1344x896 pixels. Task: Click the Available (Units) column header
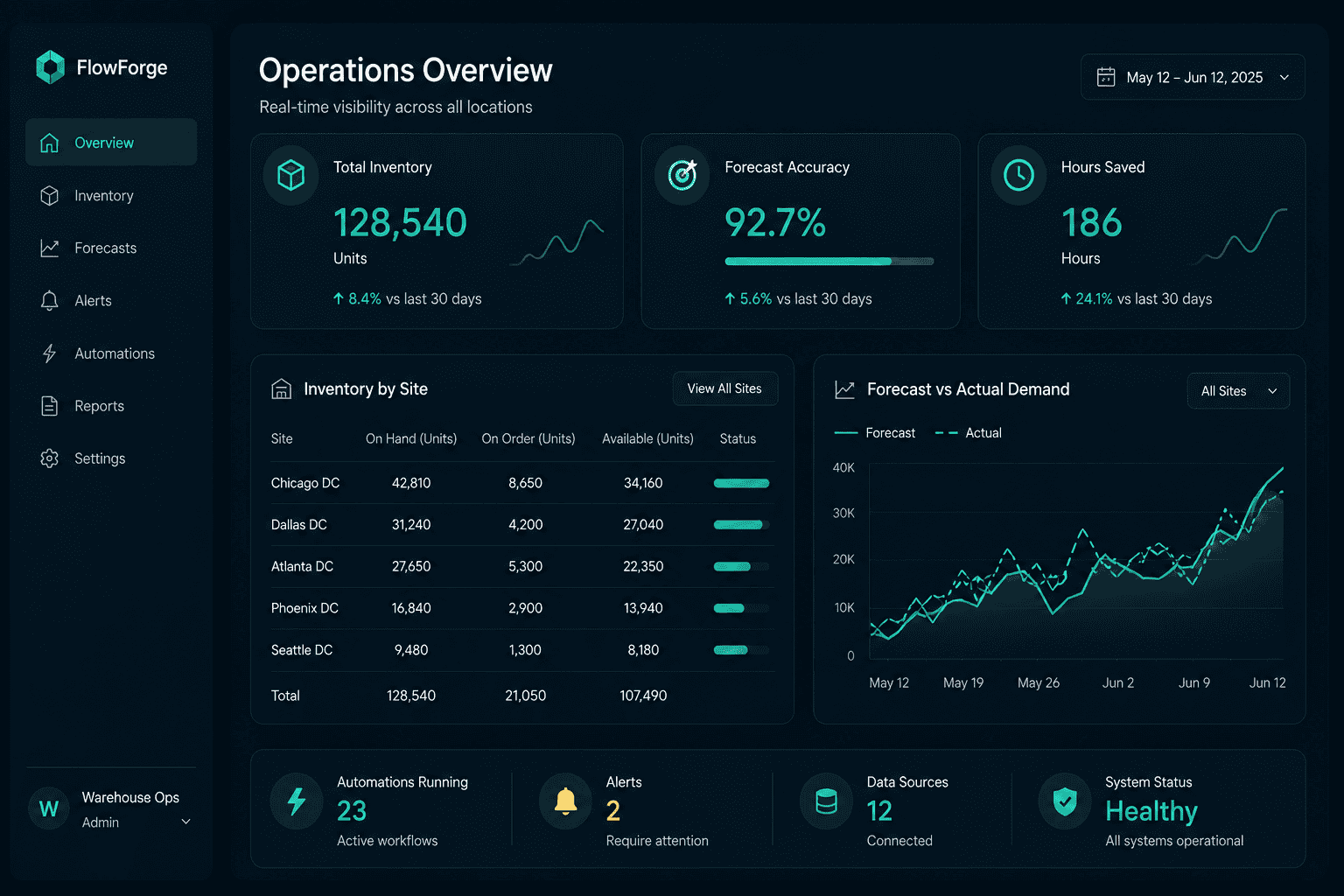[647, 438]
